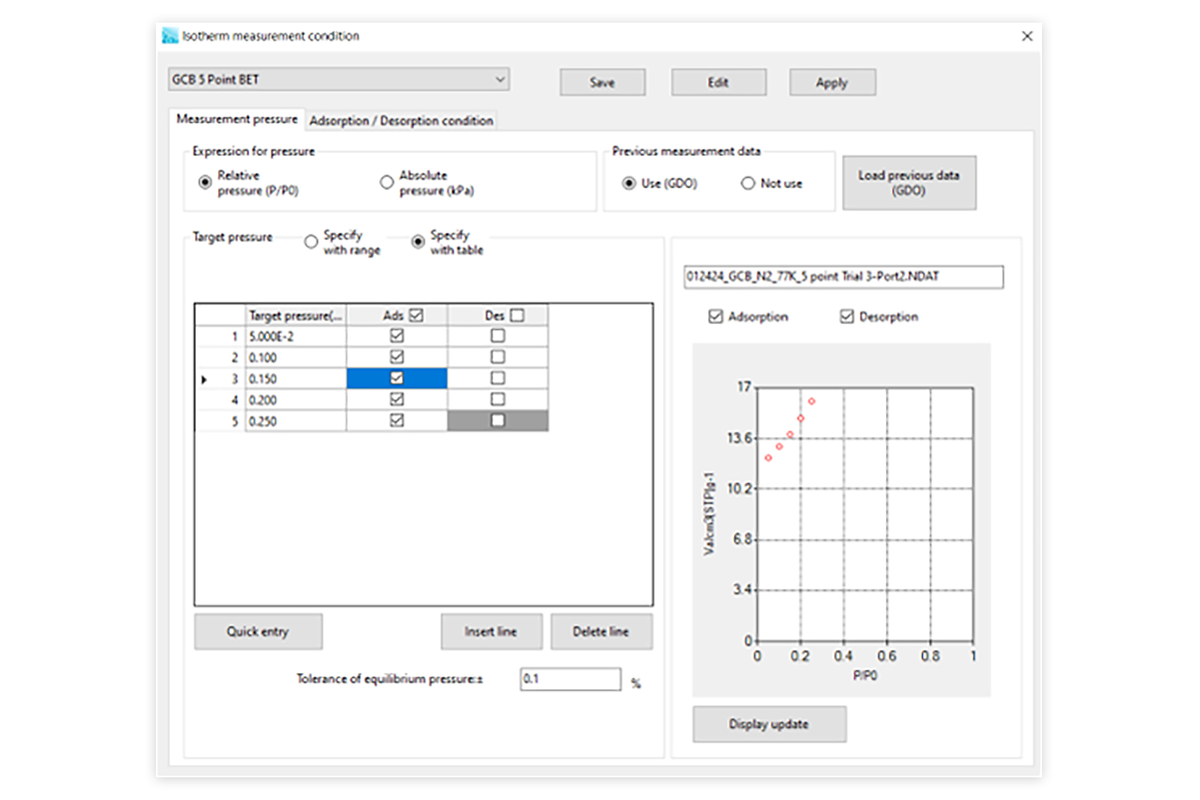Select the Measurement pressure tab
Screen dimensions: 1200x800
(x=237, y=119)
